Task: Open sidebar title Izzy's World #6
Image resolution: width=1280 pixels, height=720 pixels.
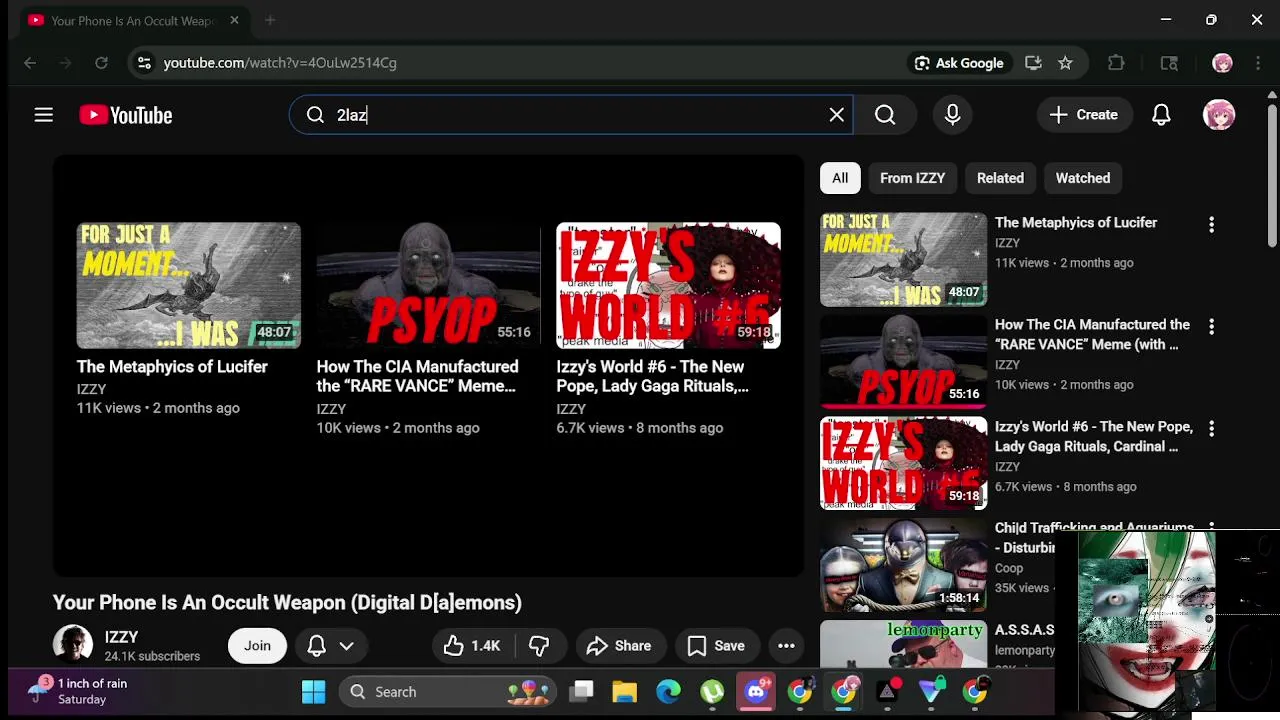Action: (x=1093, y=436)
